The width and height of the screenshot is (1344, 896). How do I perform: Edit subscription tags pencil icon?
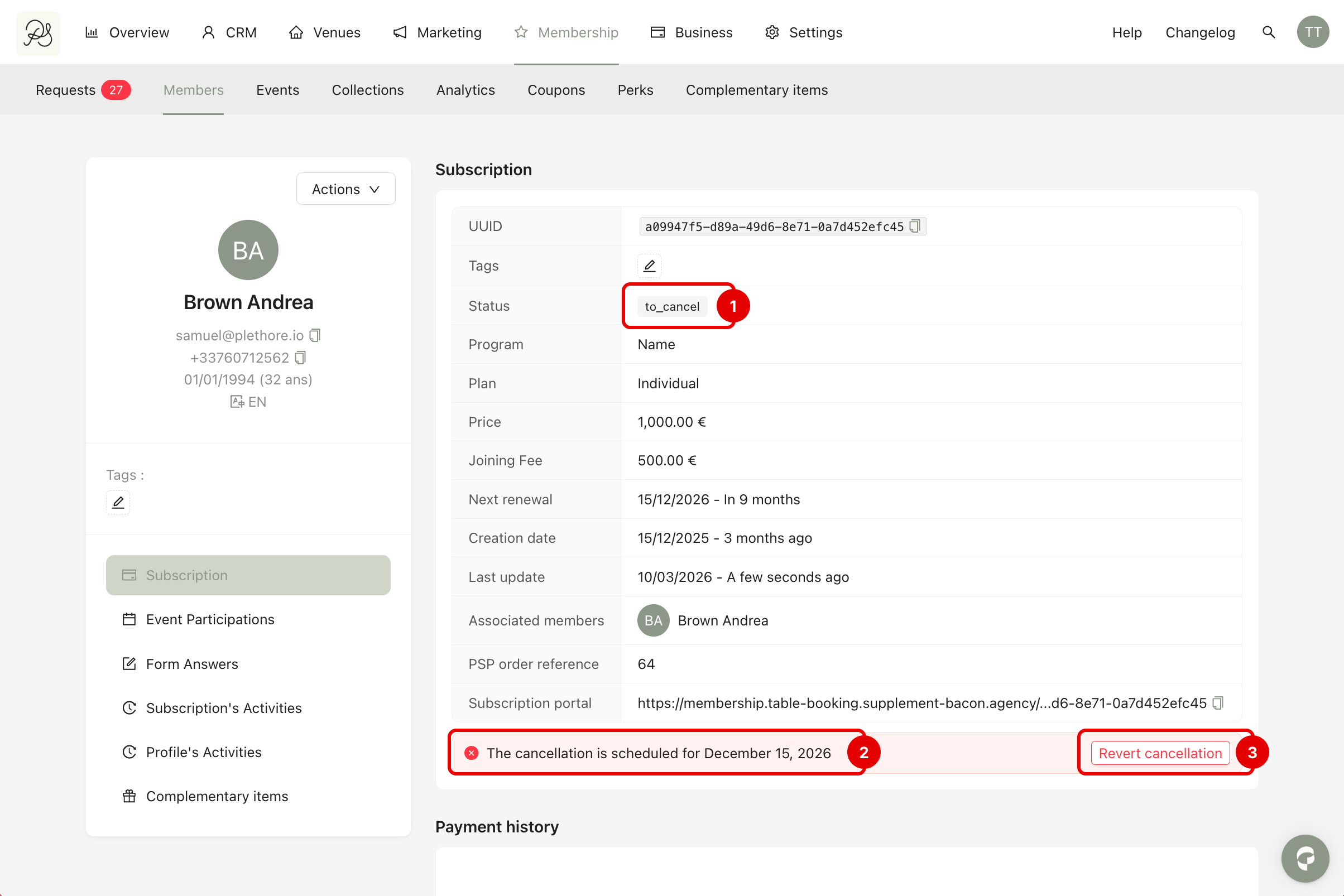[x=649, y=266]
